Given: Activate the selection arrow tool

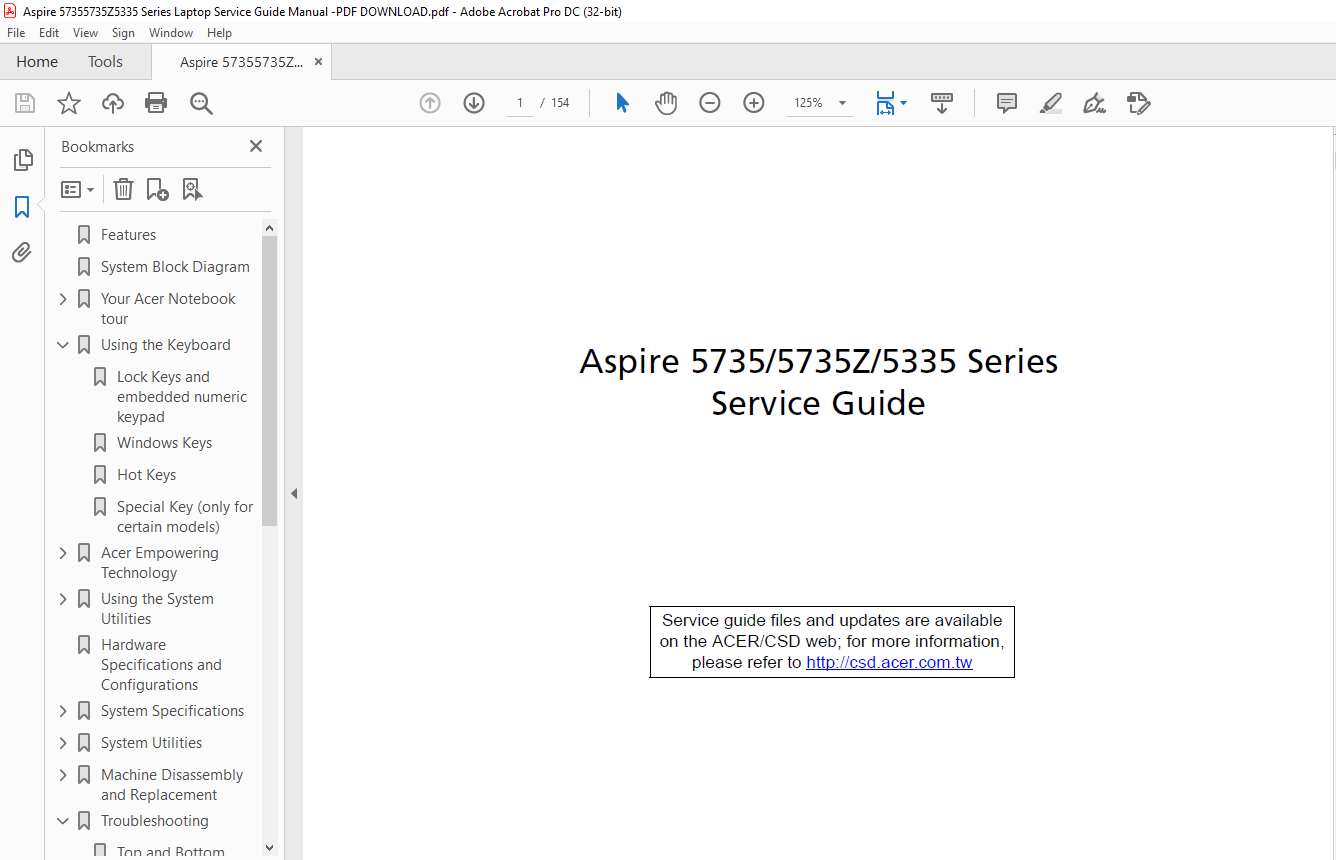Looking at the screenshot, I should [622, 103].
